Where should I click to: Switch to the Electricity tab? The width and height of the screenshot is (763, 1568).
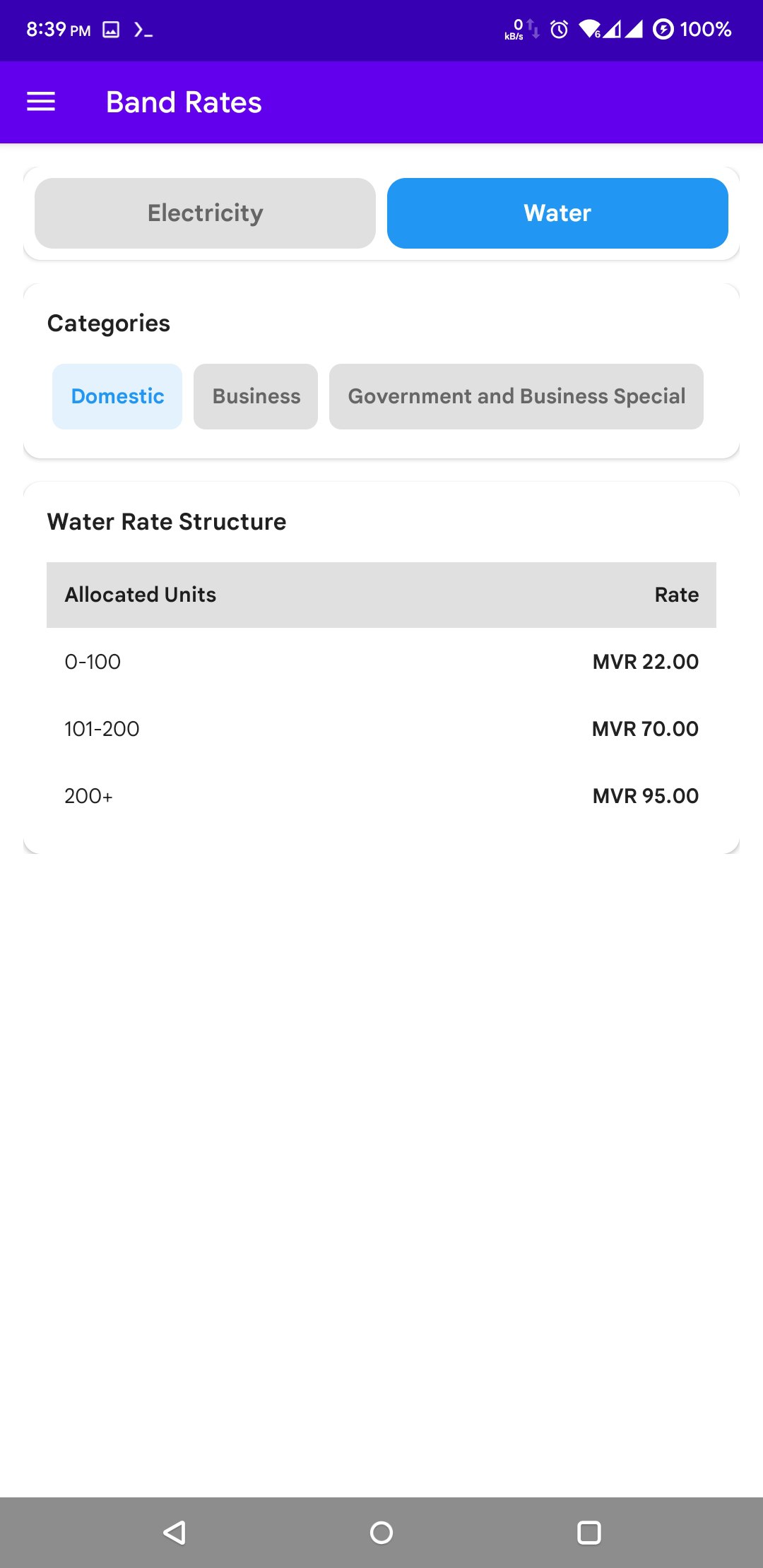[x=205, y=213]
